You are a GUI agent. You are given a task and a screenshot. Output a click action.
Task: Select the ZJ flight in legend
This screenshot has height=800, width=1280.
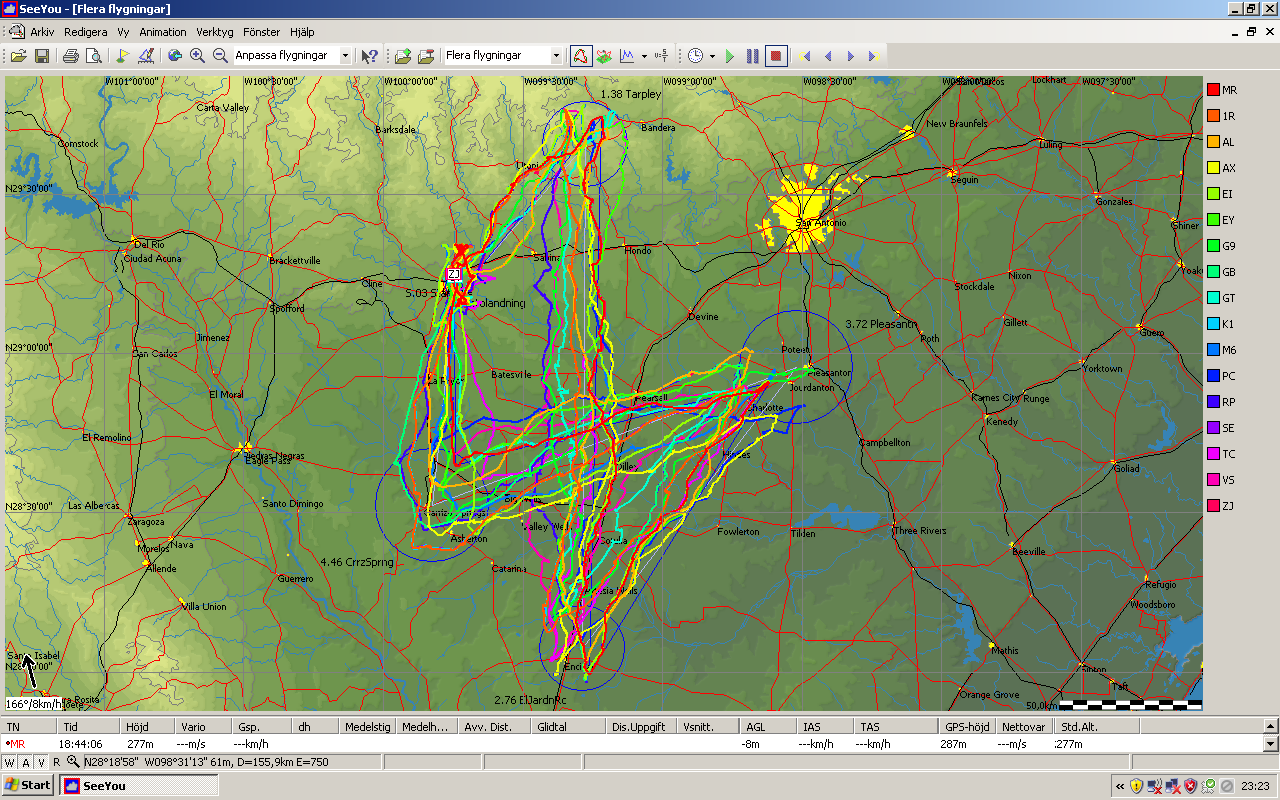(x=1222, y=506)
